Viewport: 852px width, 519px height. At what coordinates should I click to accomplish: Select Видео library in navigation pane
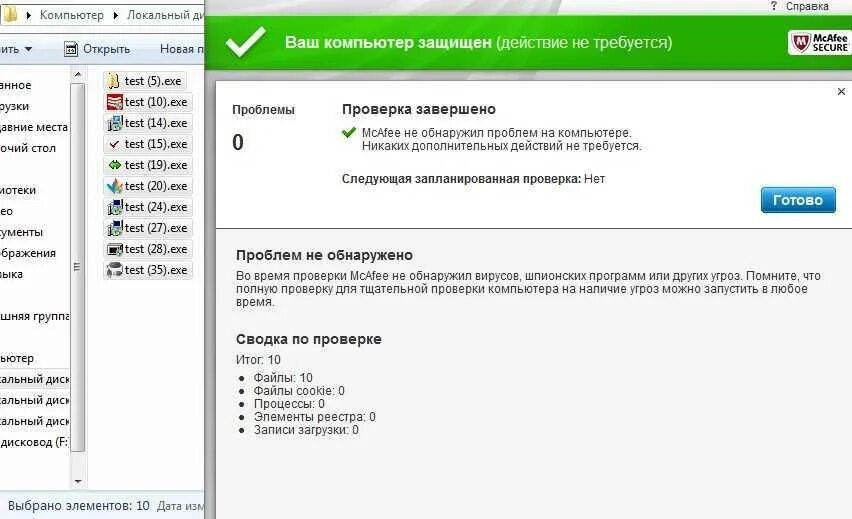[7, 211]
